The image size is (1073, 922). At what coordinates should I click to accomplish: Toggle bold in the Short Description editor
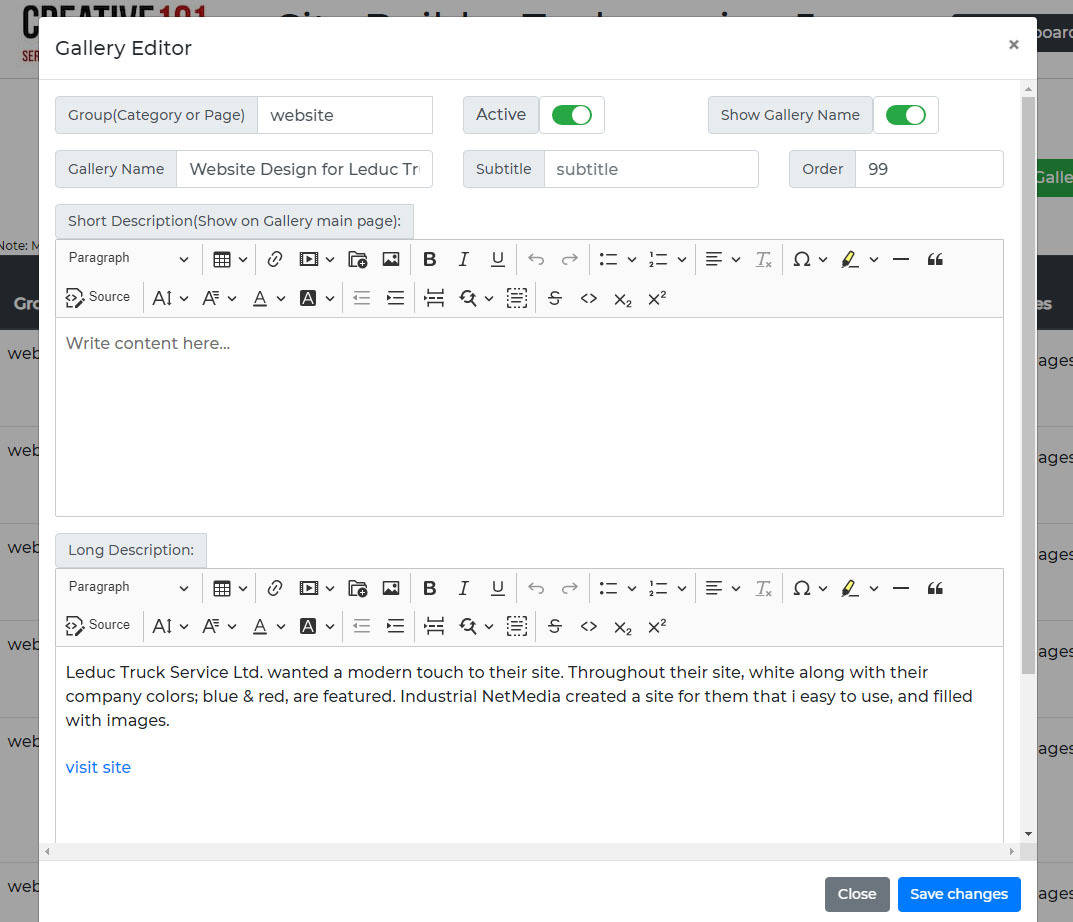point(430,259)
